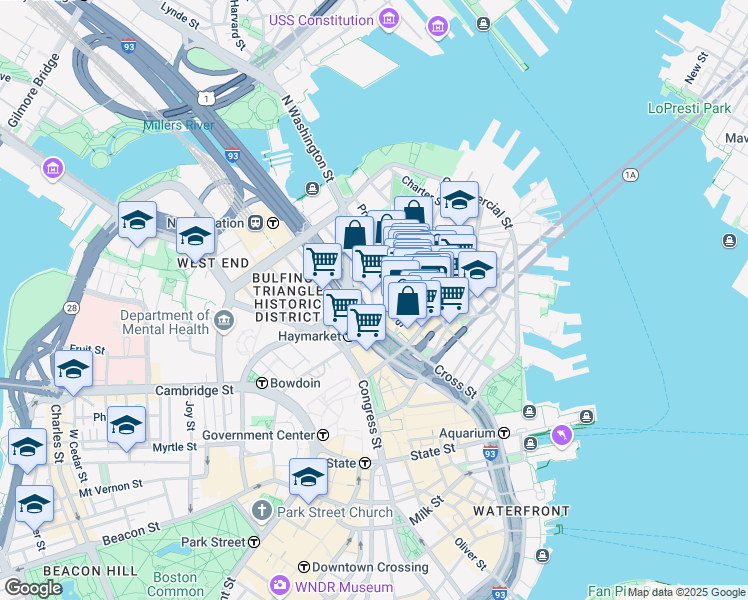The width and height of the screenshot is (748, 600).
Task: Click the Park Street T station icon
Action: [254, 542]
